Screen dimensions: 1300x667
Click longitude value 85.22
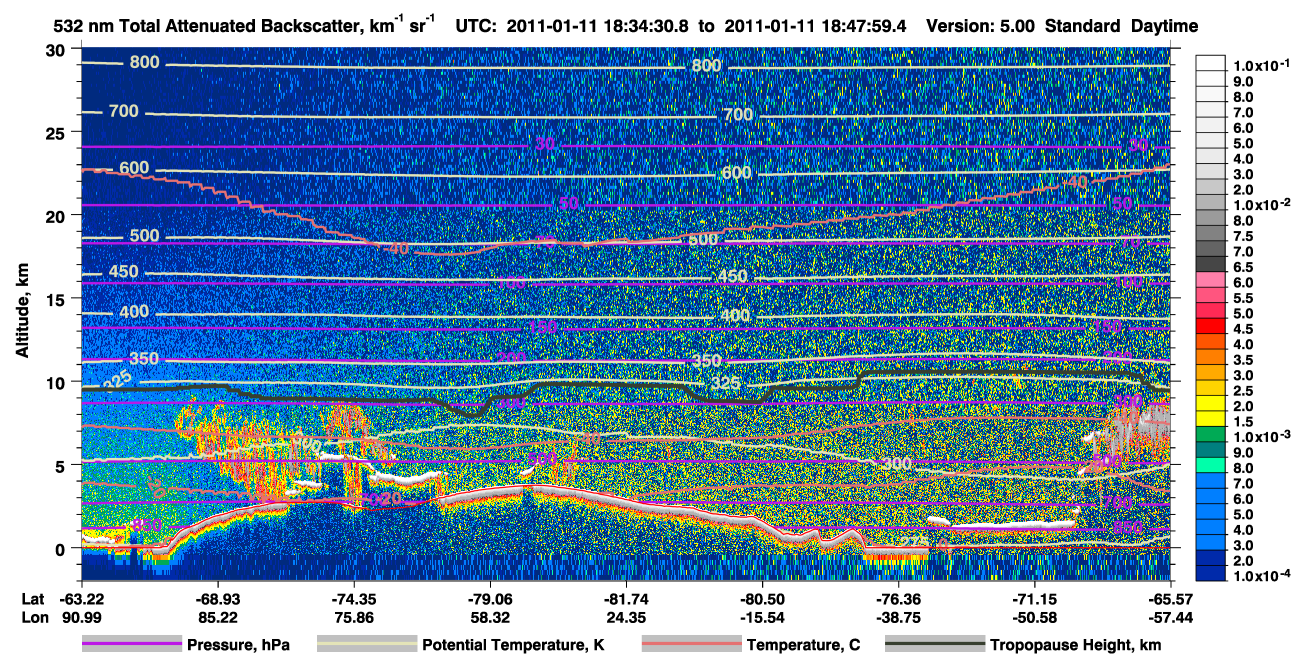point(218,616)
